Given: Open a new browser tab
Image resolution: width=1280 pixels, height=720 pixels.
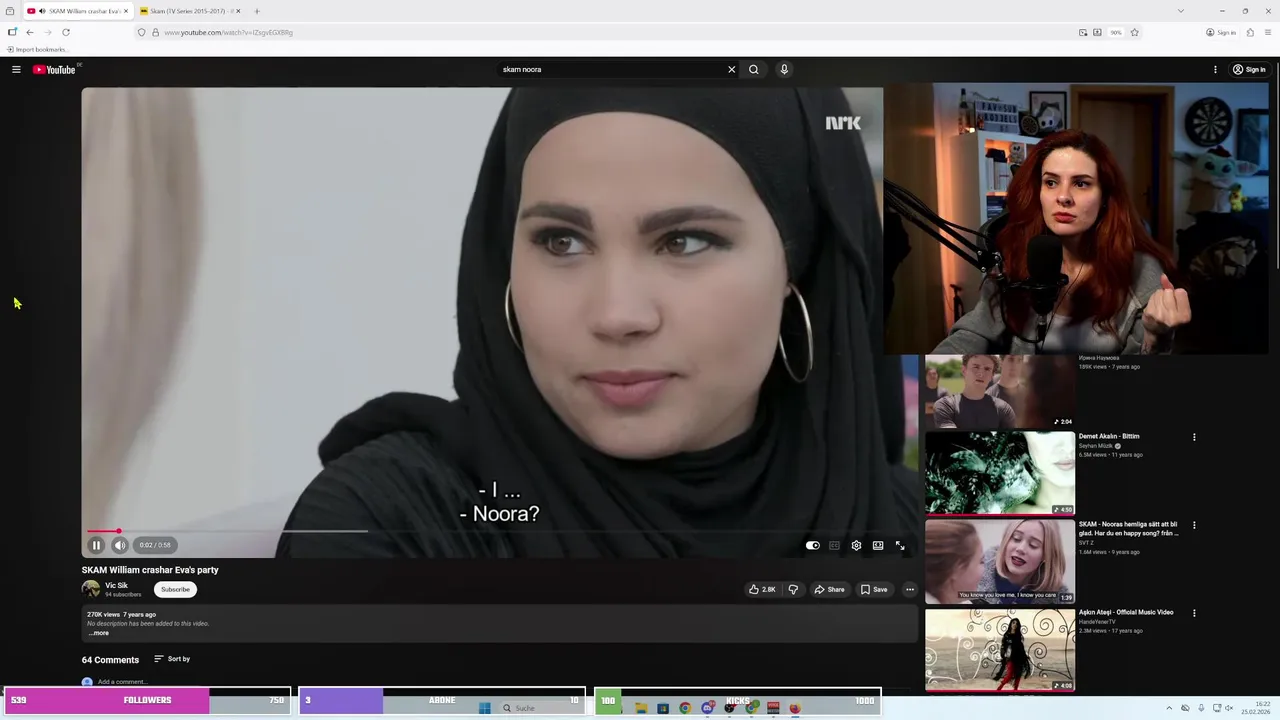Looking at the screenshot, I should click(257, 11).
